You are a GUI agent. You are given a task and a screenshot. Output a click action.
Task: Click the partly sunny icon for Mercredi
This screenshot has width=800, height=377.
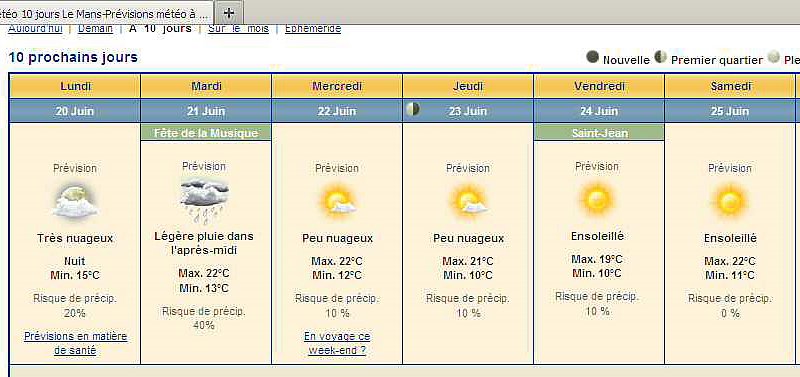point(337,201)
